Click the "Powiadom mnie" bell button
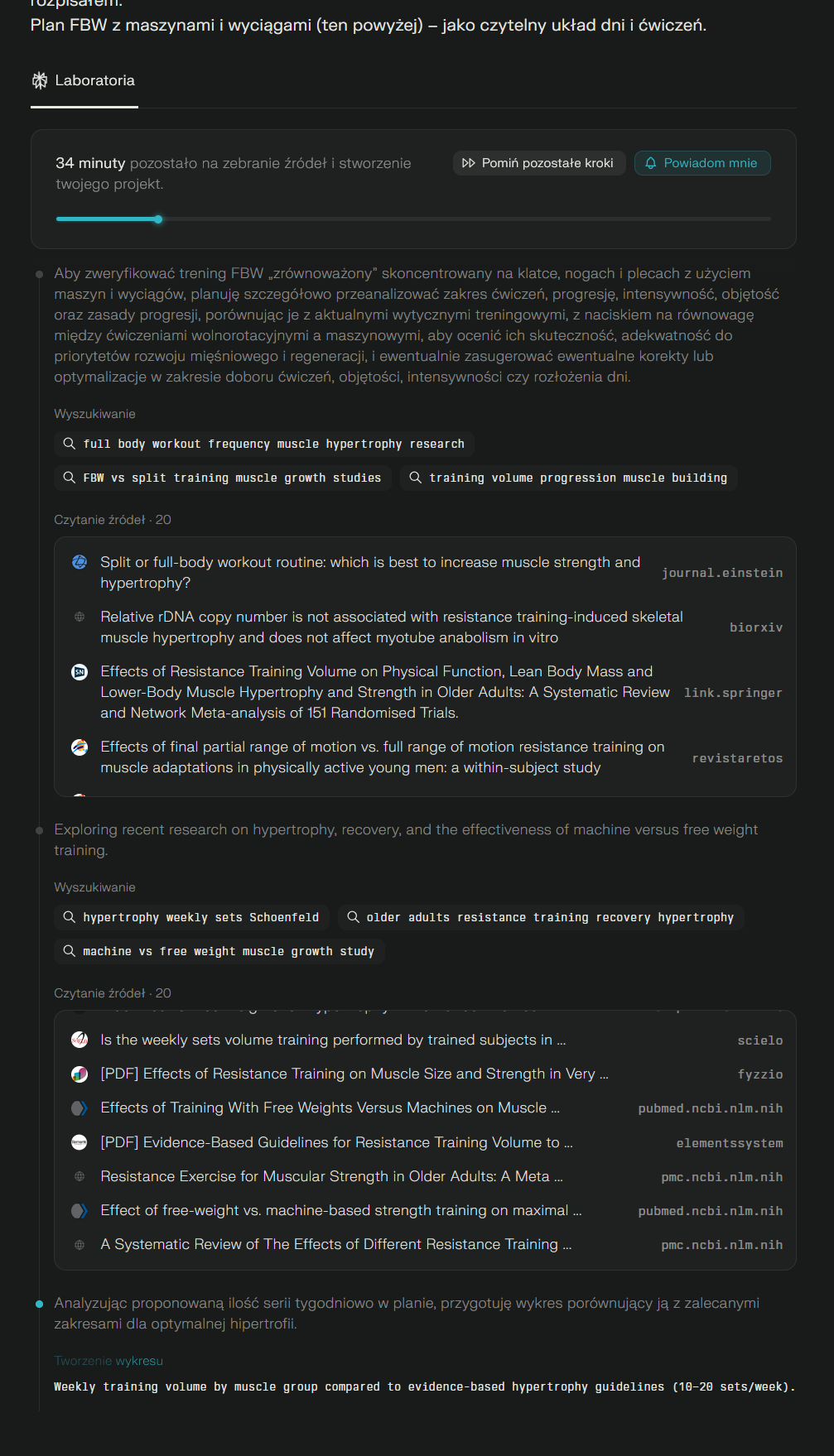 click(x=702, y=163)
